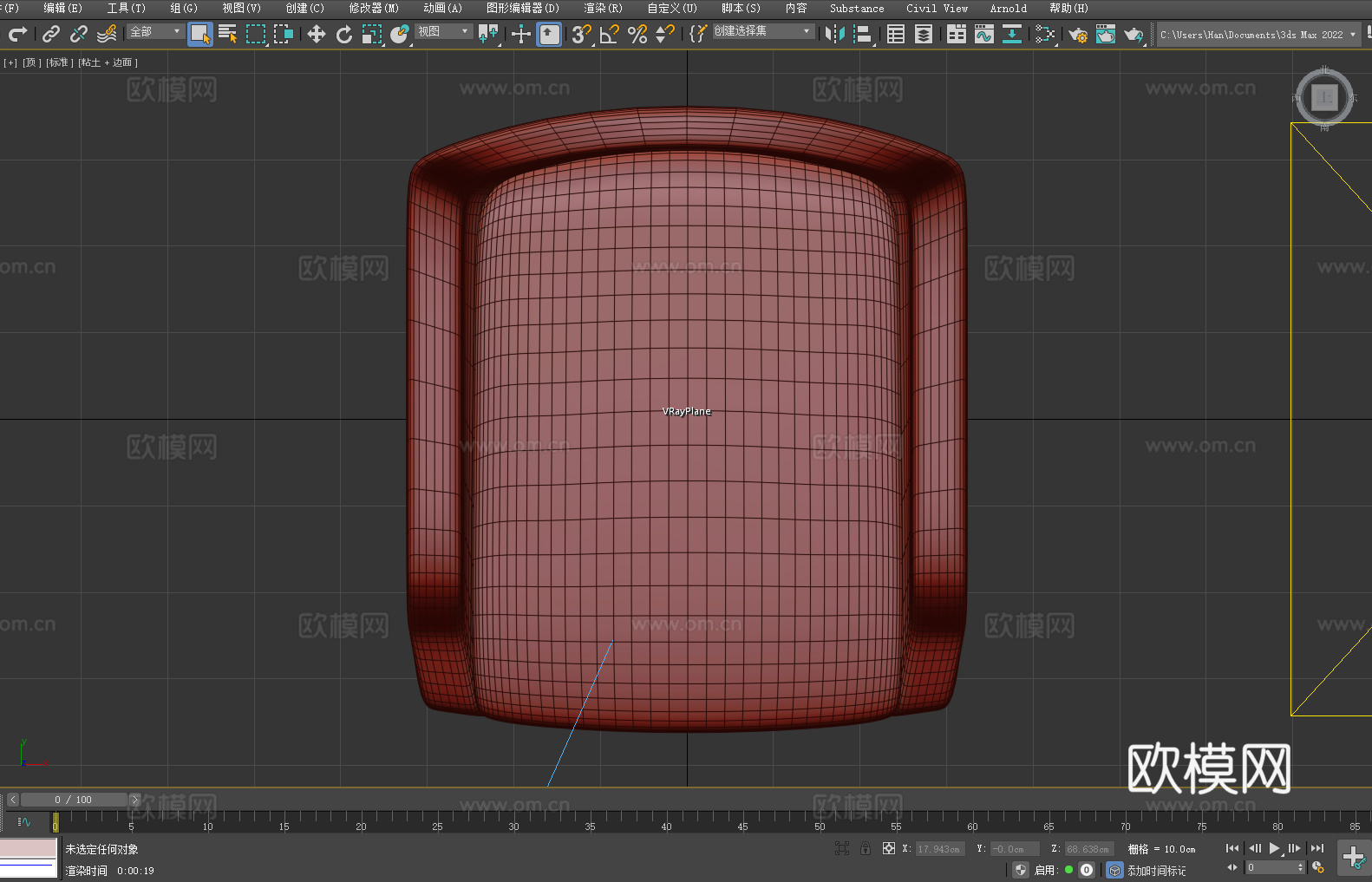Click next frame arrow on time slider
The height and width of the screenshot is (882, 1372).
click(x=135, y=800)
